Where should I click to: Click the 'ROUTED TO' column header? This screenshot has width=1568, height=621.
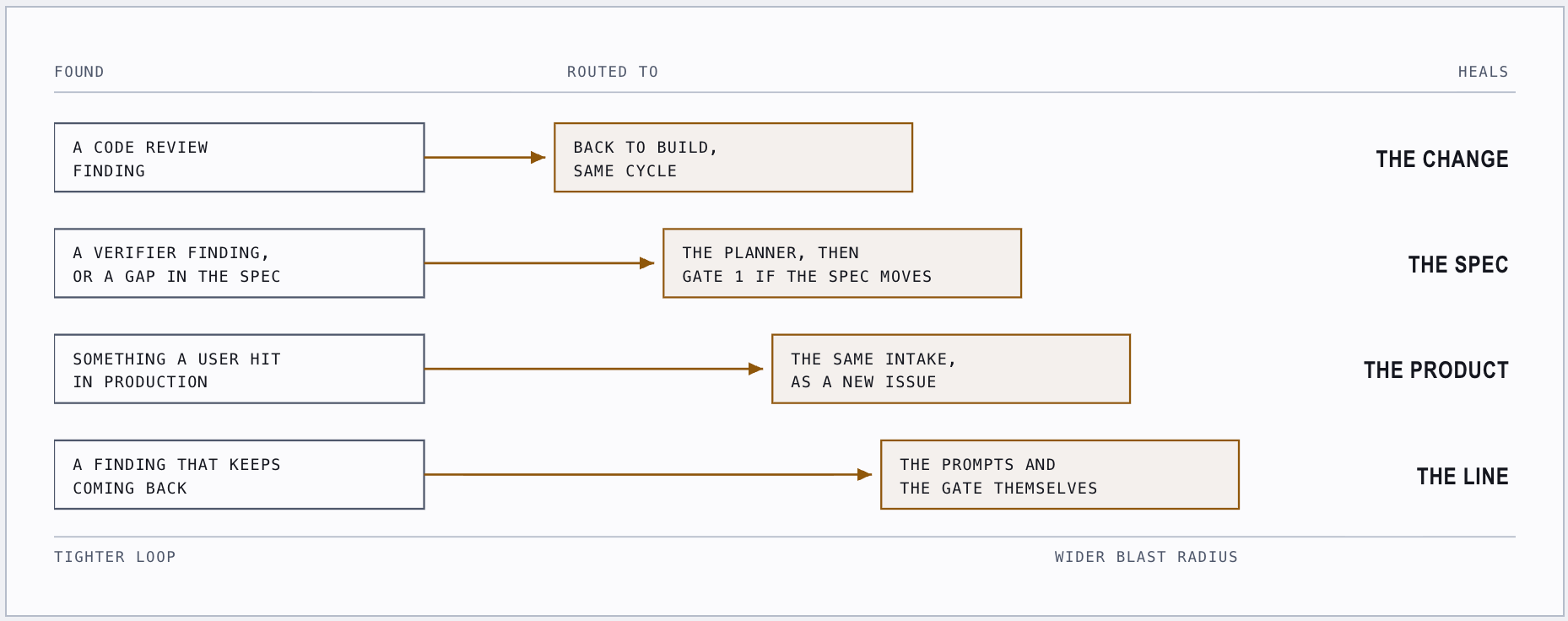[613, 72]
